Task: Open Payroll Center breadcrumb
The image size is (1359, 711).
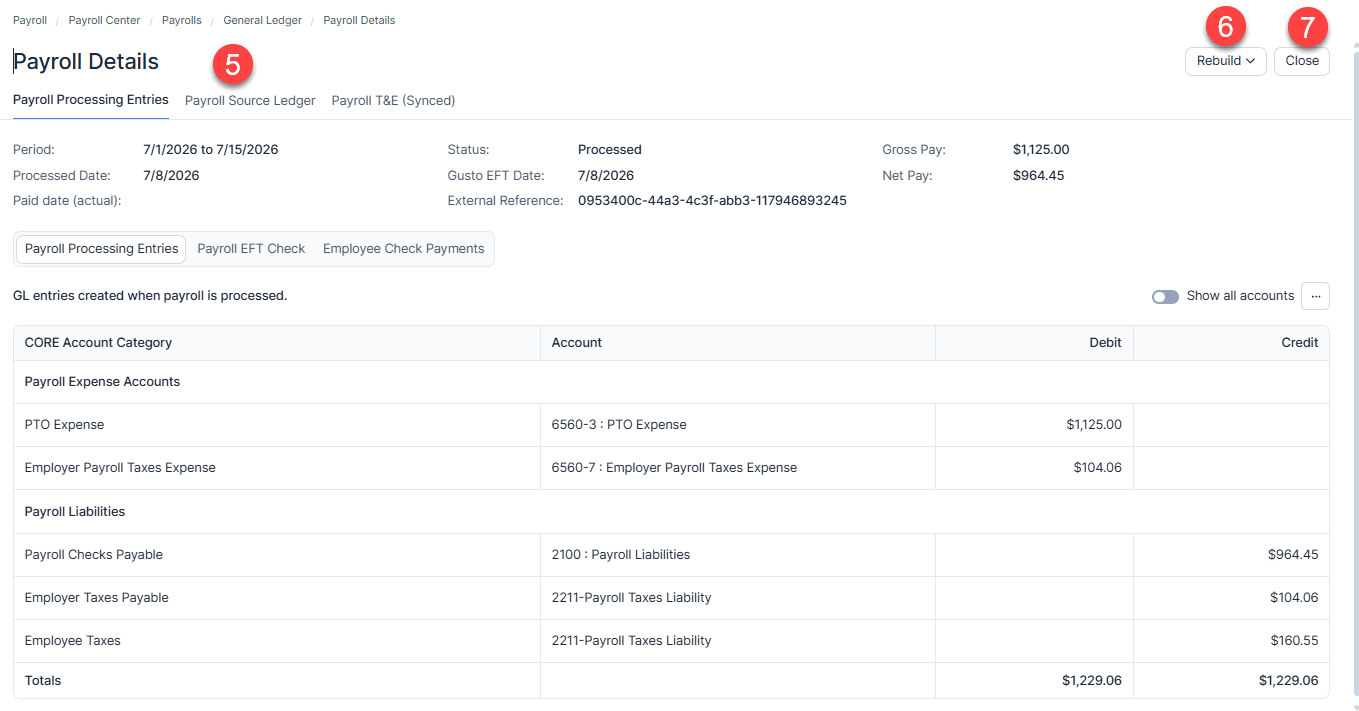Action: pos(104,20)
